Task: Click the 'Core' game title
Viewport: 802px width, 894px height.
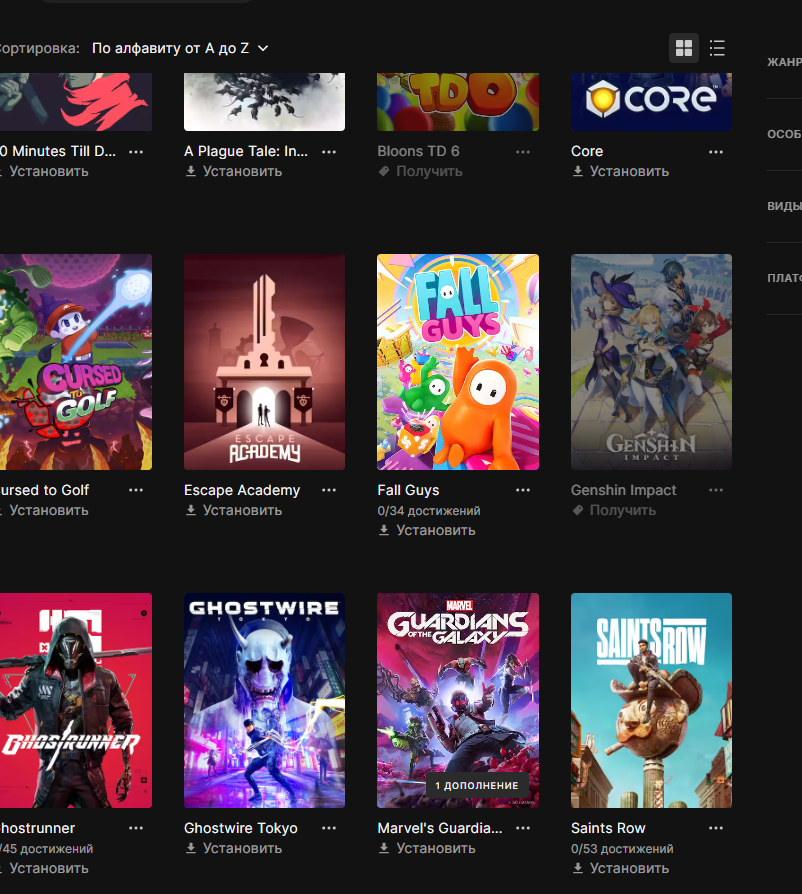Action: coord(587,151)
